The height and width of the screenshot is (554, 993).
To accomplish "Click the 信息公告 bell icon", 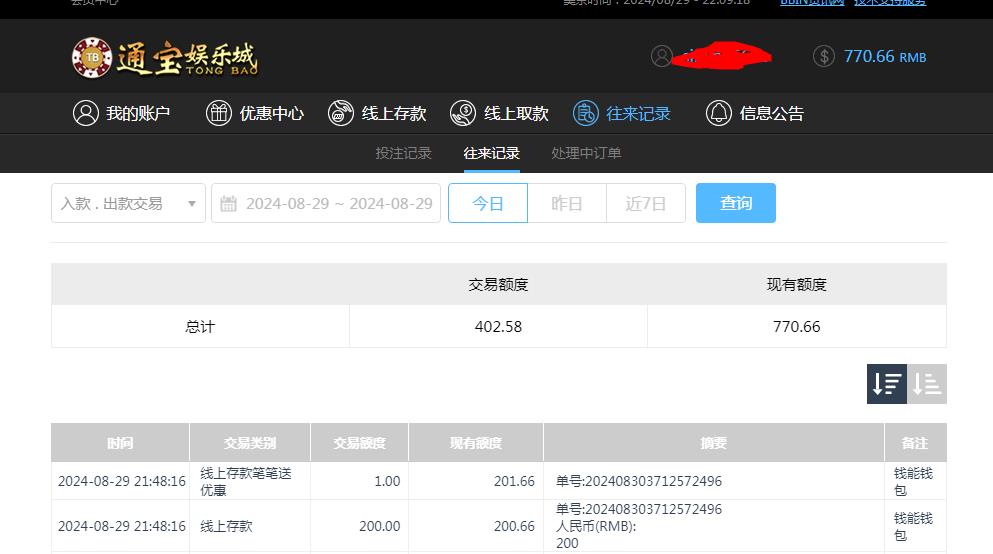I will pos(719,113).
